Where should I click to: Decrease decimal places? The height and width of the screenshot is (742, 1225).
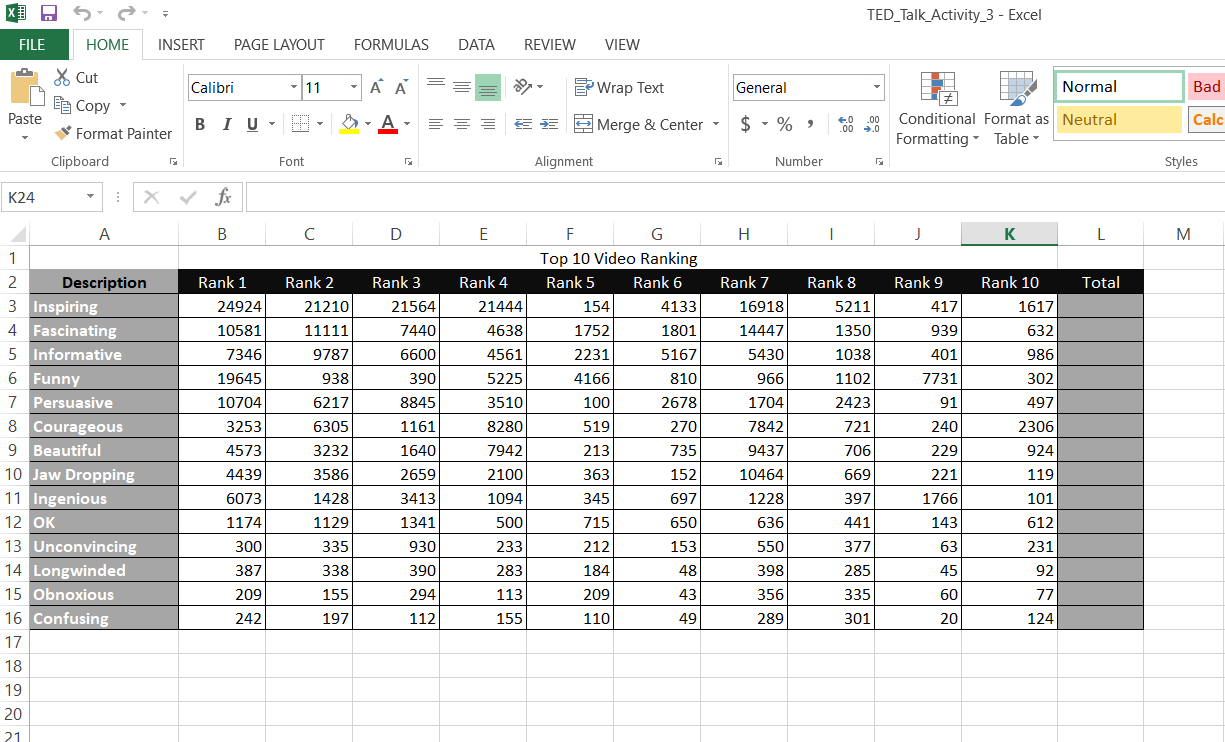[x=872, y=124]
